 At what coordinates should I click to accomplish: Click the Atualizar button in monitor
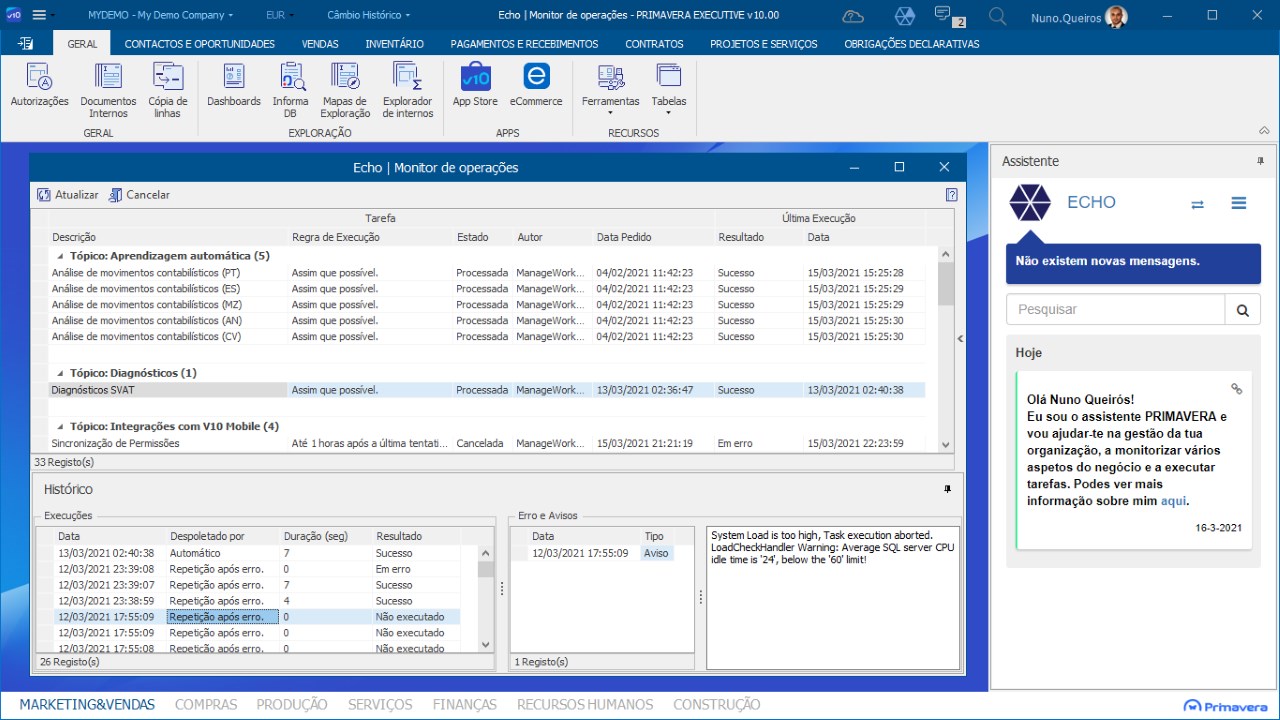[x=68, y=195]
